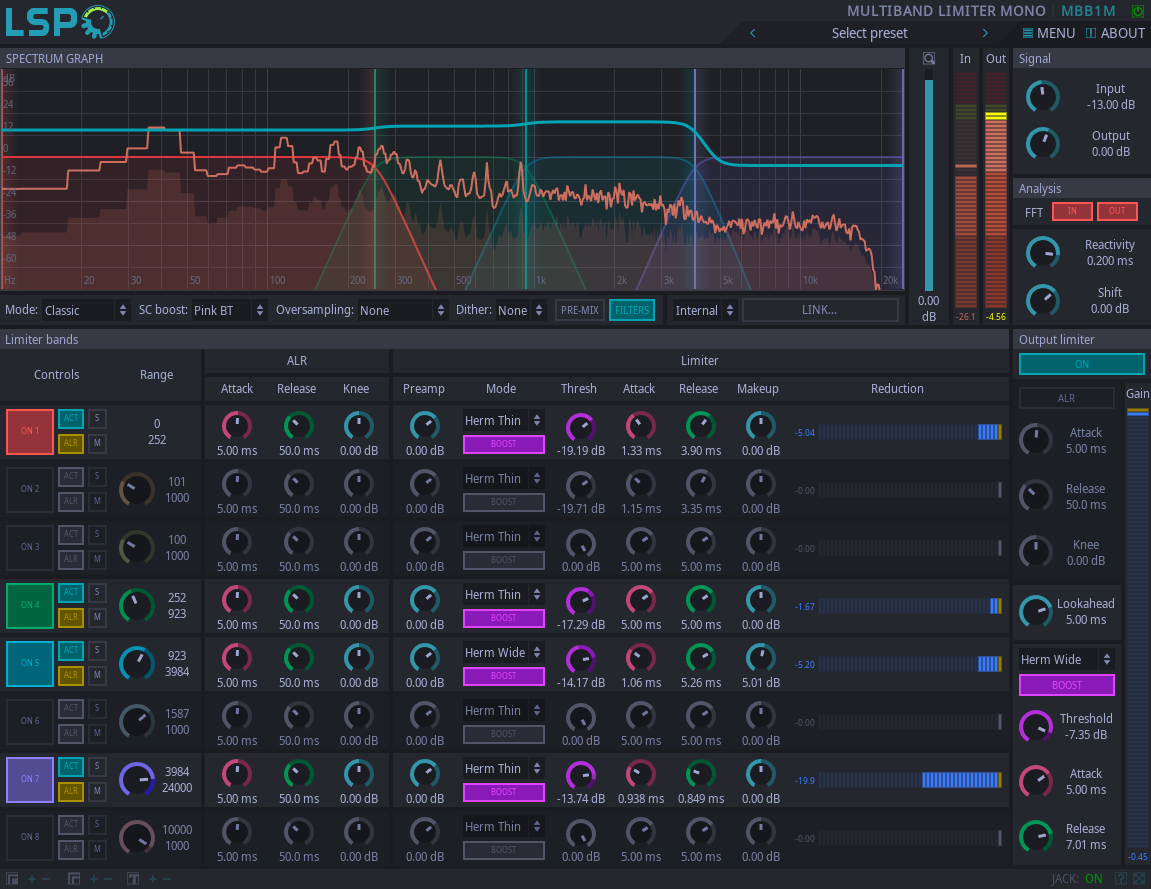1151x889 pixels.
Task: Click the plus icon in the bottom toolbar
Action: pos(32,878)
